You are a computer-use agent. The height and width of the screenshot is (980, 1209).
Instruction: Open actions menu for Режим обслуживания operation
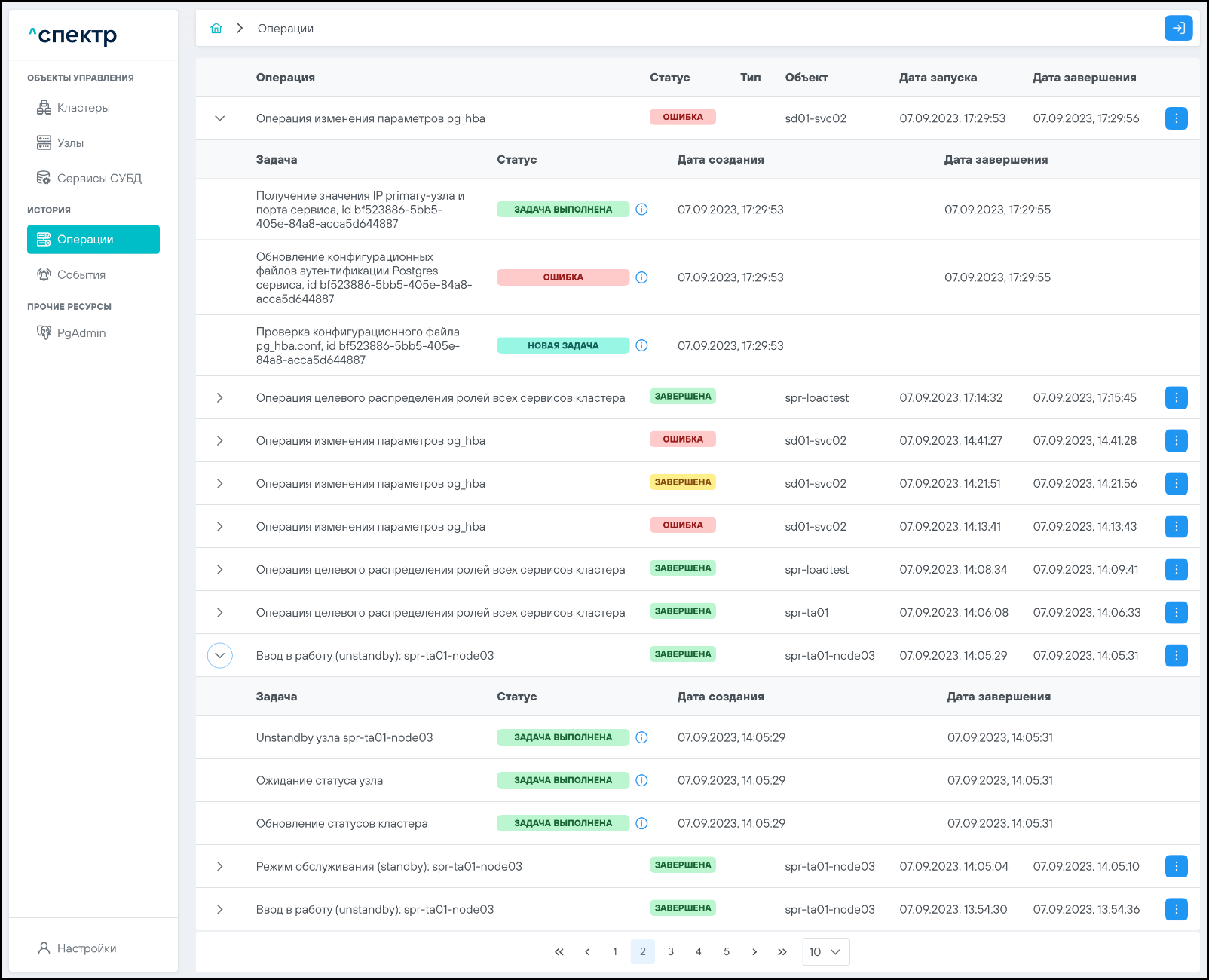pyautogui.click(x=1176, y=867)
